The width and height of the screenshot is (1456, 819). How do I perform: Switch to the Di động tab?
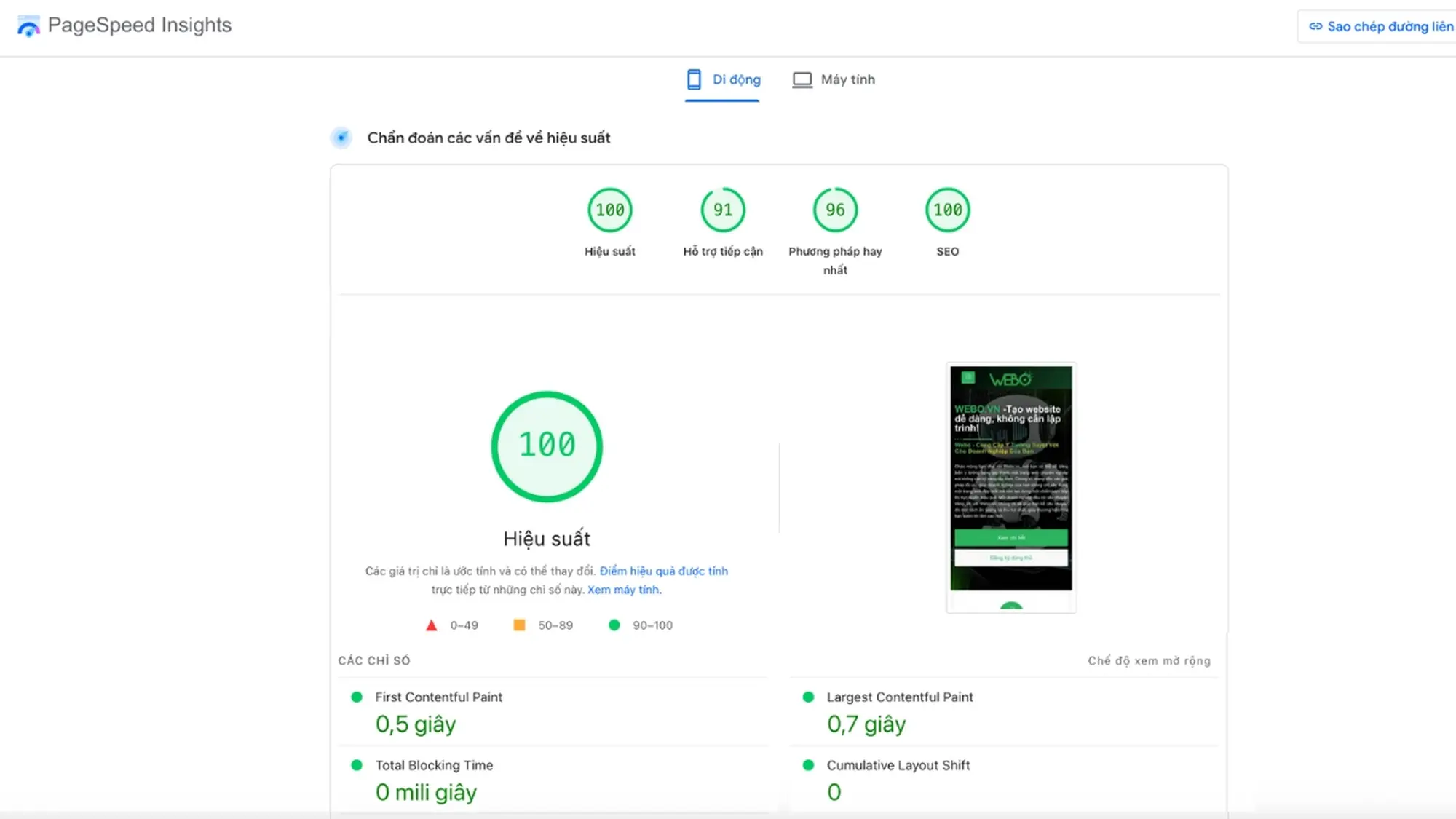722,79
